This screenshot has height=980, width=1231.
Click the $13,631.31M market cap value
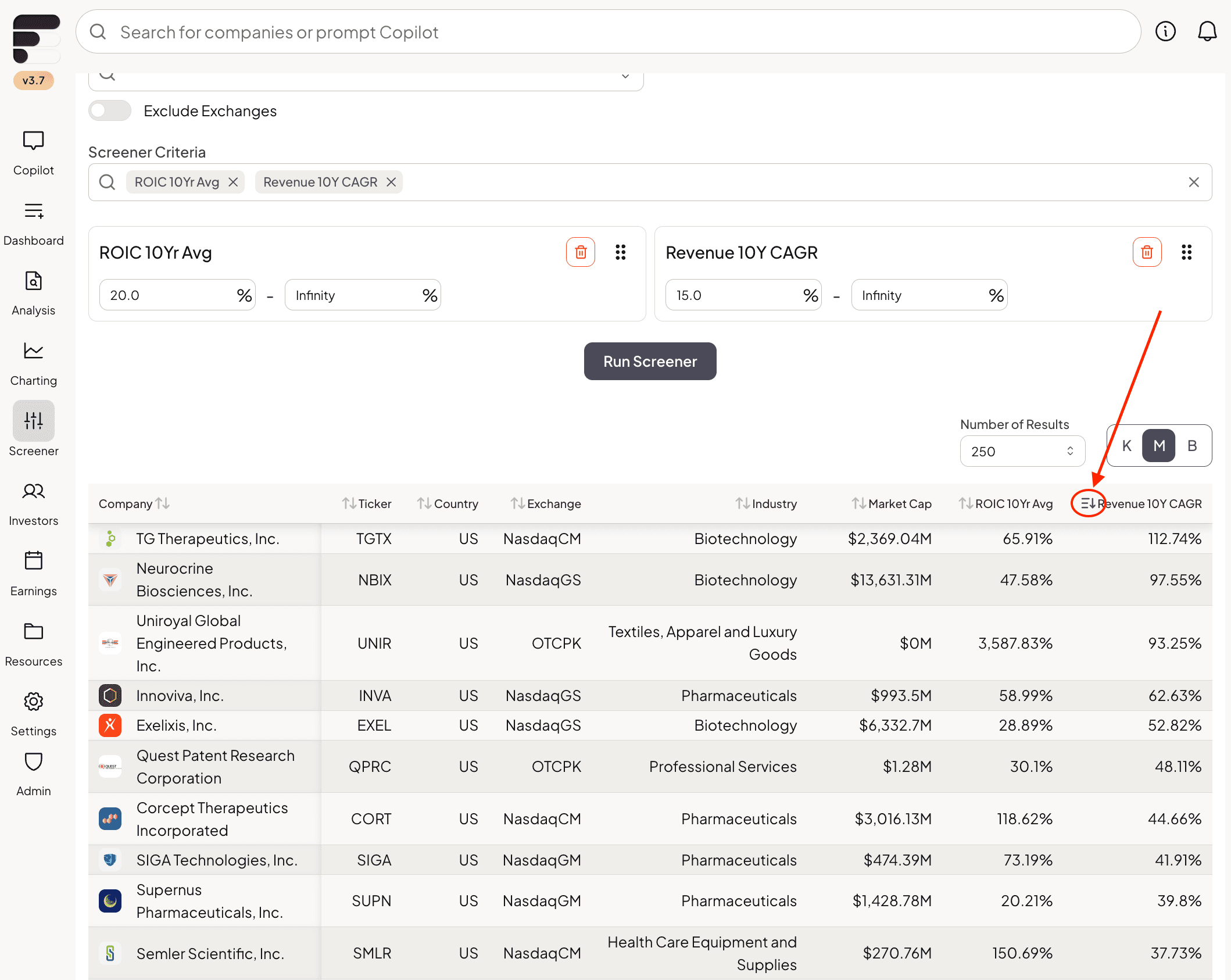(891, 580)
